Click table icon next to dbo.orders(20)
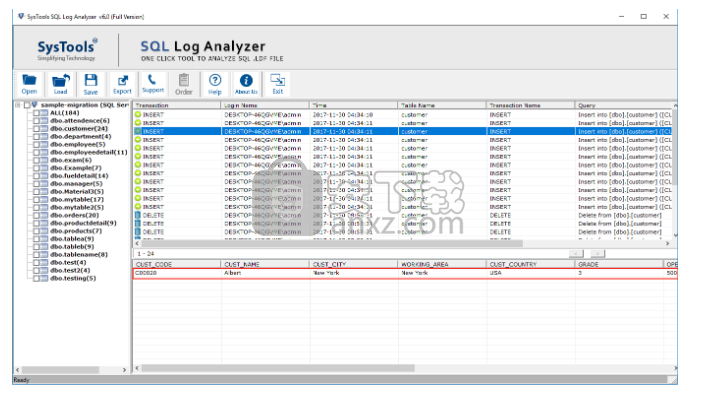This screenshot has height=396, width=720. pos(44,215)
